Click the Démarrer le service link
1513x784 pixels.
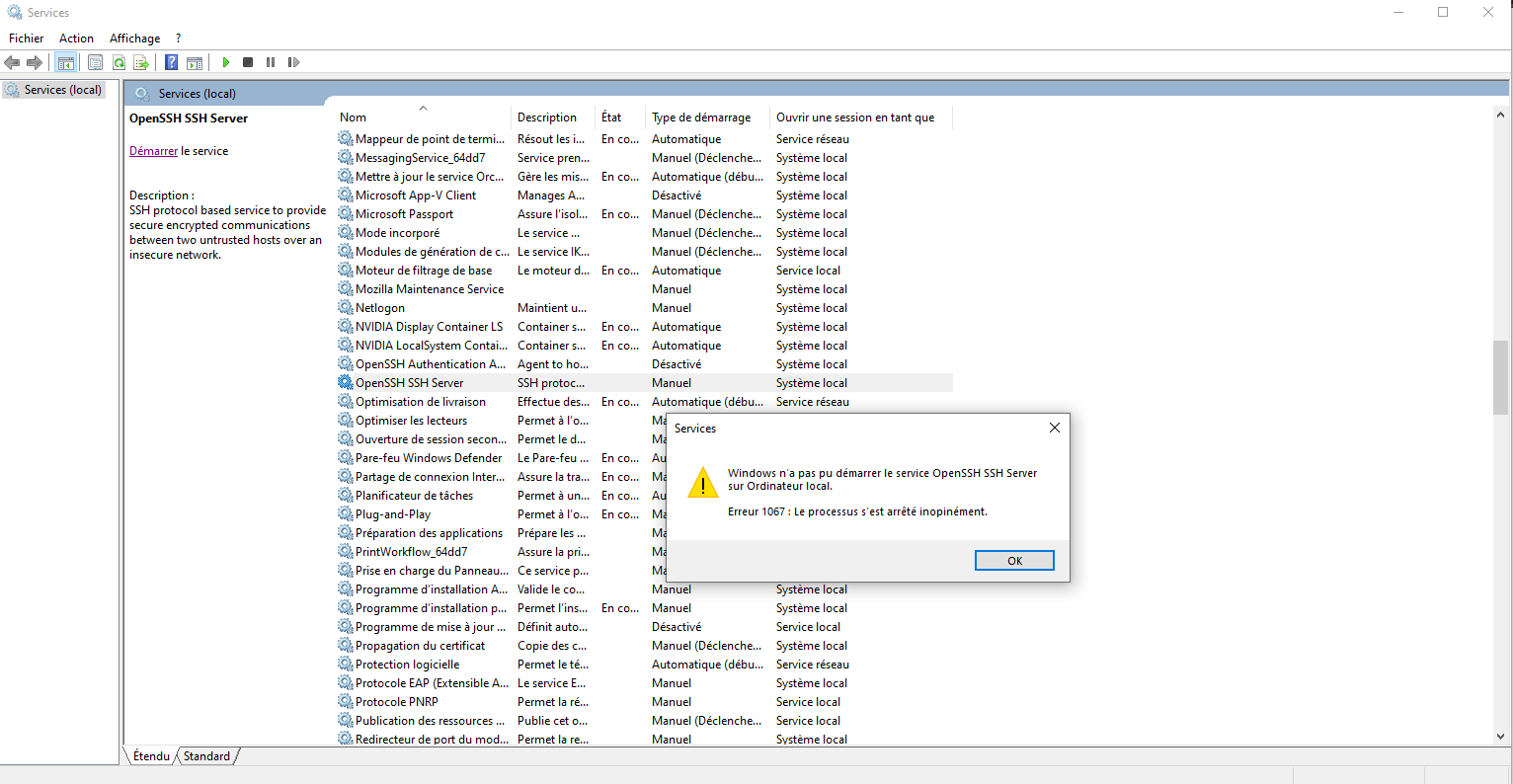[x=153, y=151]
